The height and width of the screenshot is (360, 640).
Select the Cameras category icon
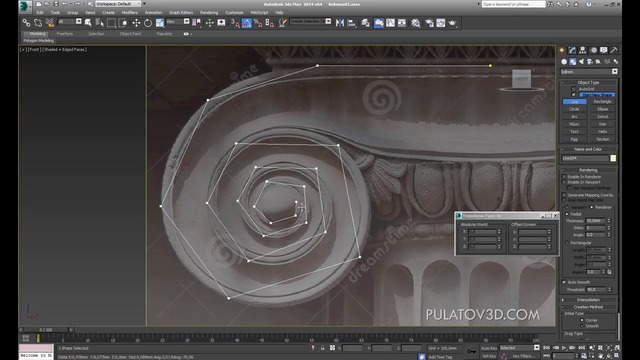590,62
